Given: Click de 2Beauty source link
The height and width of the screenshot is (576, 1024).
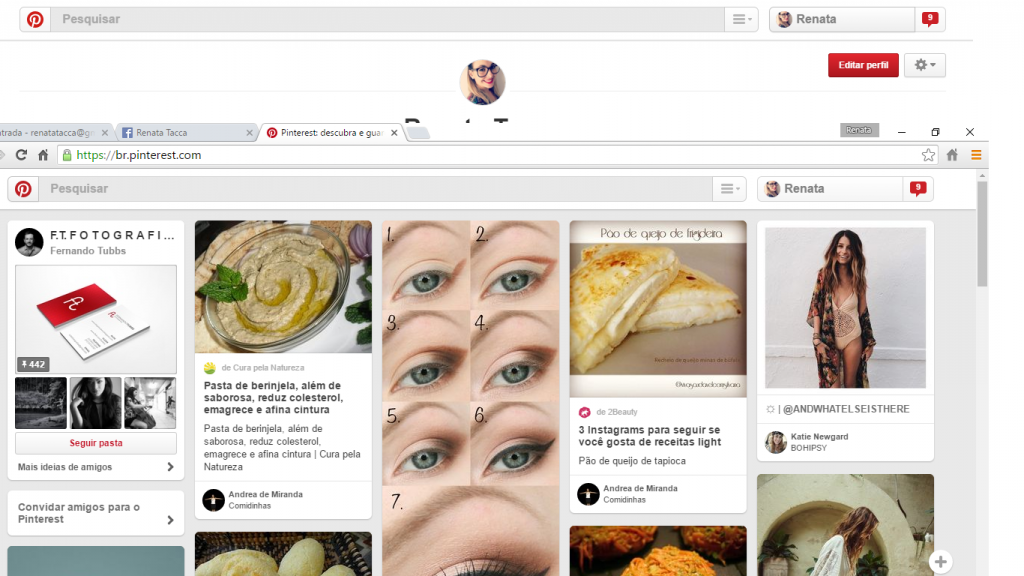Looking at the screenshot, I should (616, 412).
